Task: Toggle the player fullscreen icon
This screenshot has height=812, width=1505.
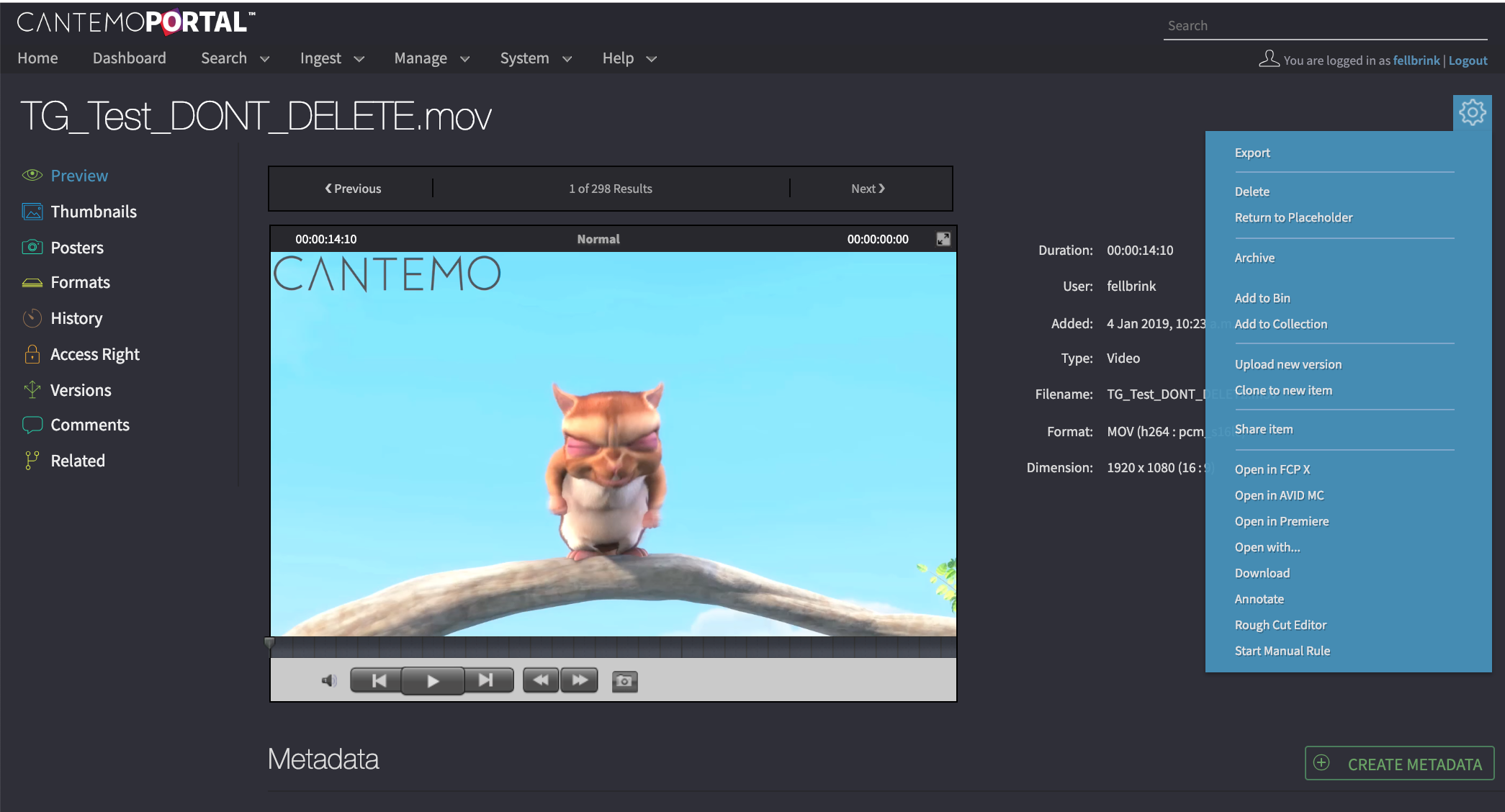Action: [x=943, y=239]
